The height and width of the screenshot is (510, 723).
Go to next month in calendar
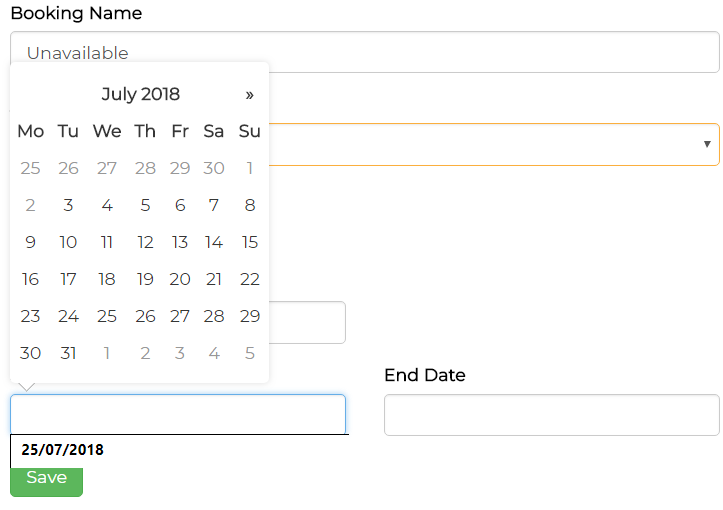click(x=249, y=95)
